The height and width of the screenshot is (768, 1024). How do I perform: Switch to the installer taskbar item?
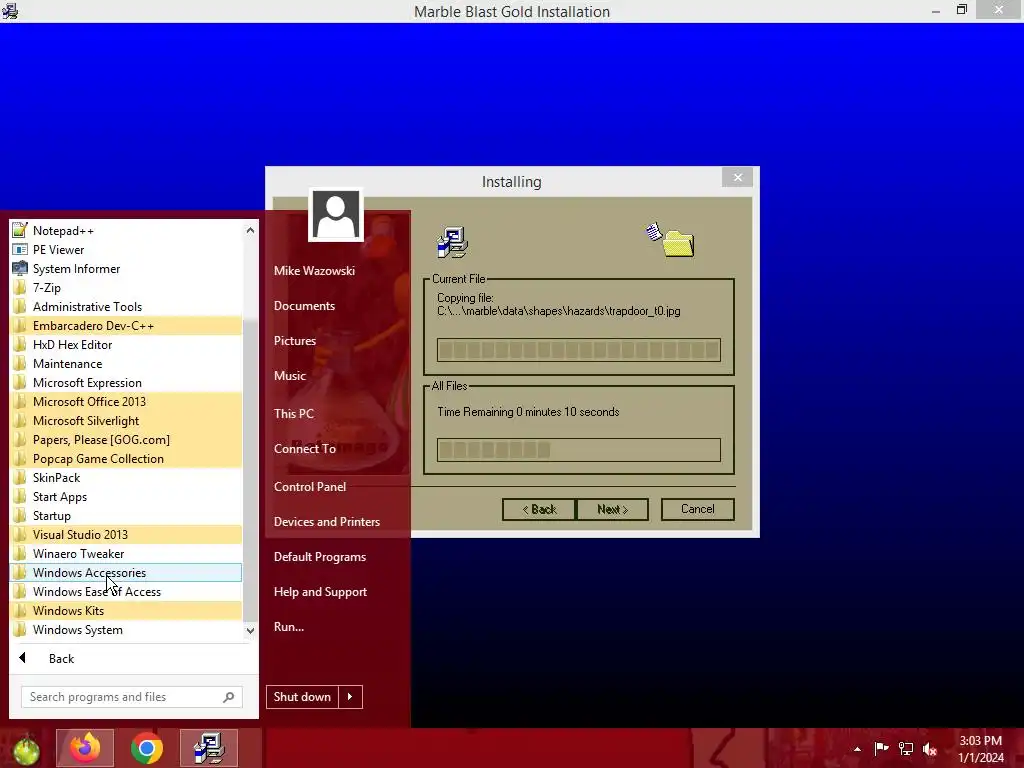point(209,748)
